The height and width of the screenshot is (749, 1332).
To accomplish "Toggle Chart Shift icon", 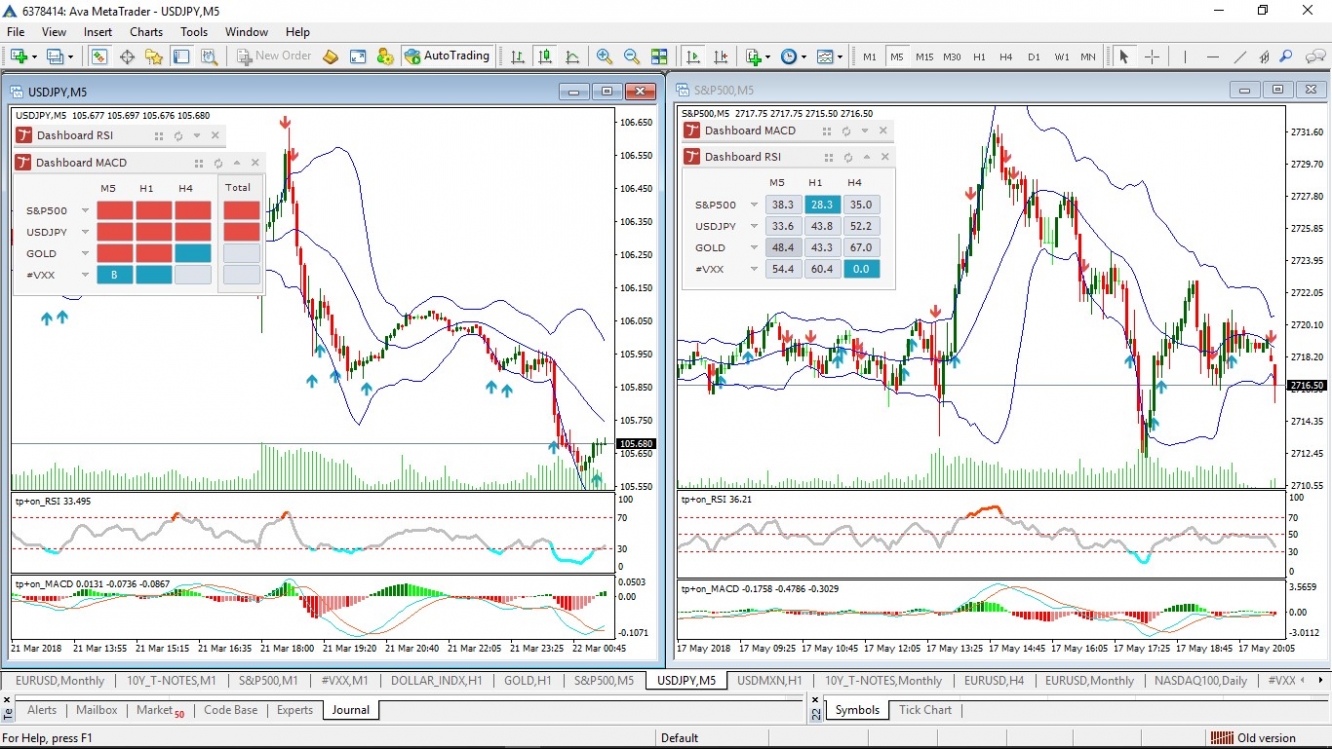I will pos(721,57).
